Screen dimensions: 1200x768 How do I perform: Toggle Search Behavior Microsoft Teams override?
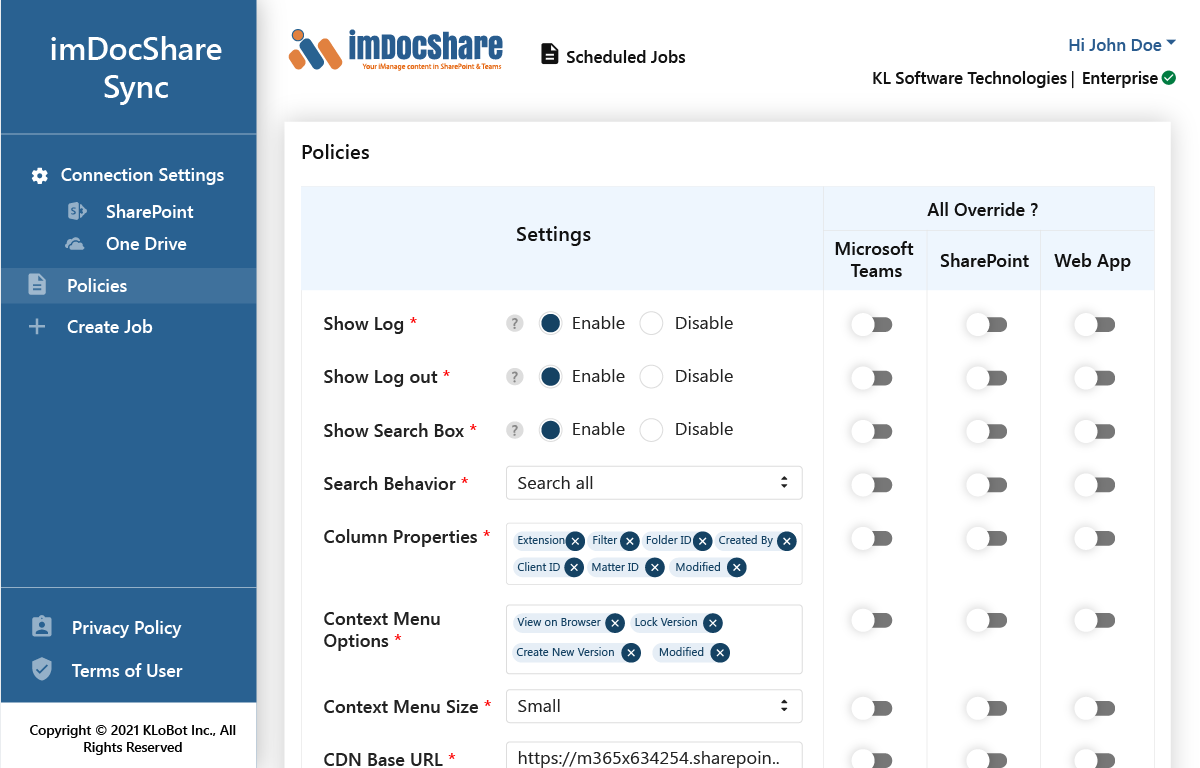[872, 484]
